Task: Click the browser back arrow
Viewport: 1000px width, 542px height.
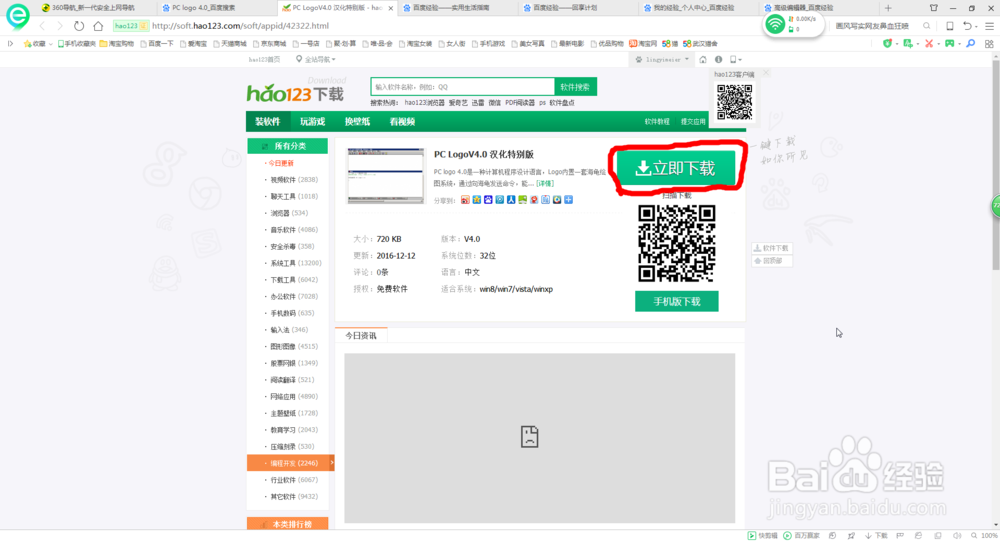Action: tap(42, 26)
